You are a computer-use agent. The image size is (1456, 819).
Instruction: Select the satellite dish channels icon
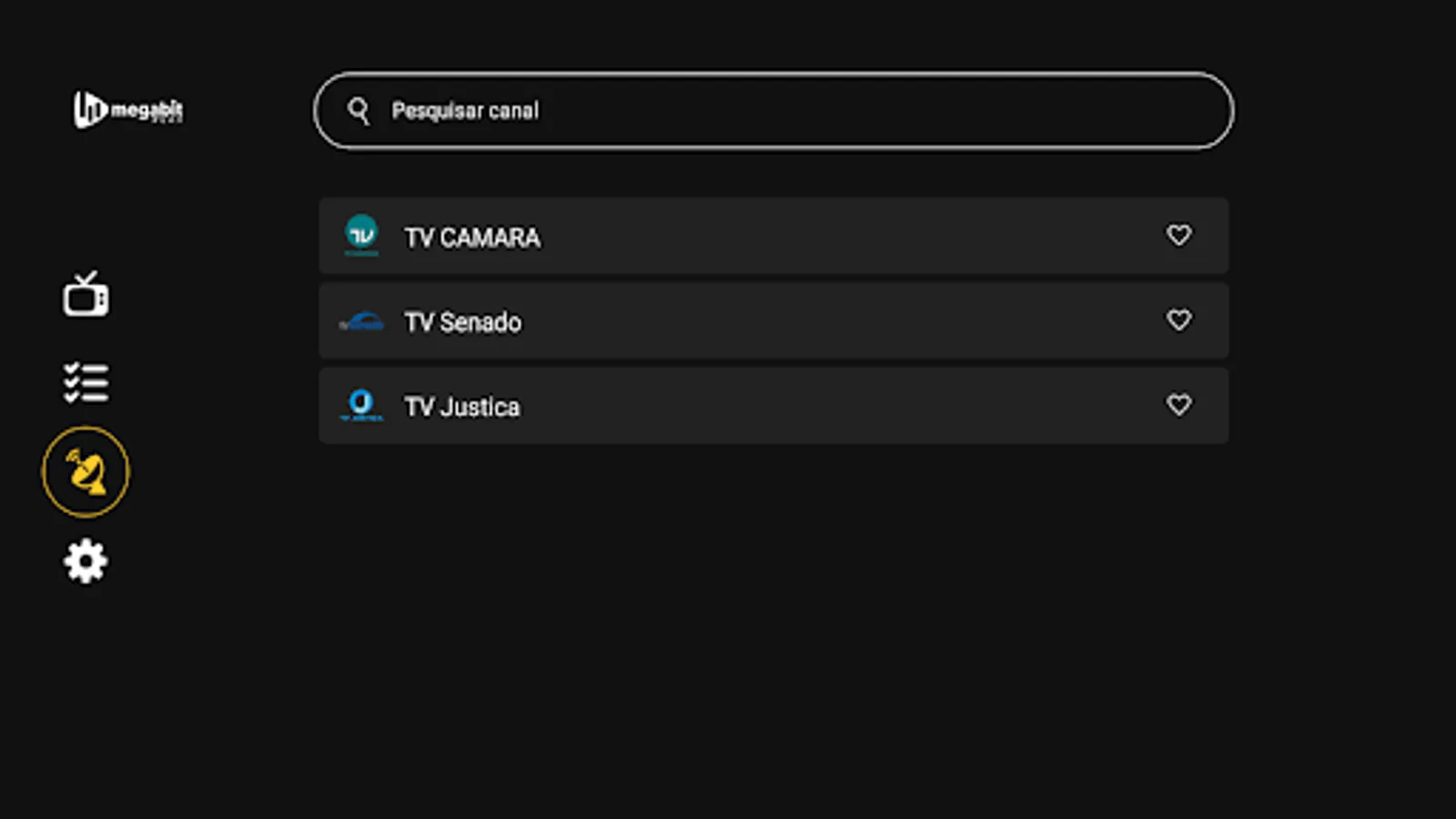coord(86,471)
